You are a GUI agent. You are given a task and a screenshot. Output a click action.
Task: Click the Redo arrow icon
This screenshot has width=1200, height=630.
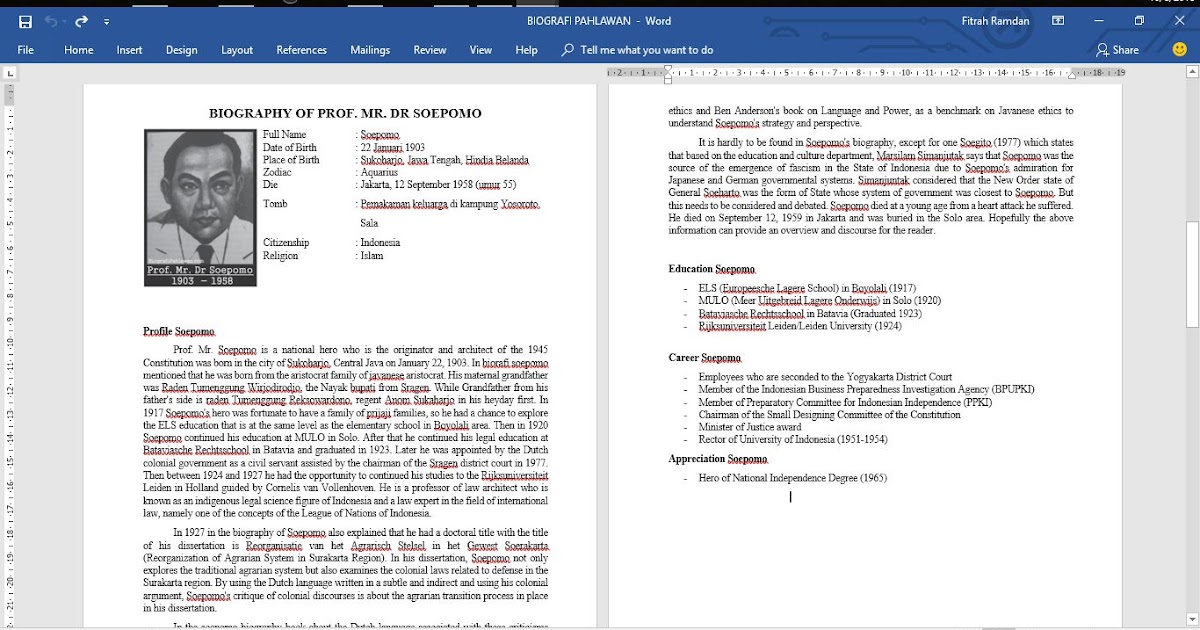coord(81,21)
